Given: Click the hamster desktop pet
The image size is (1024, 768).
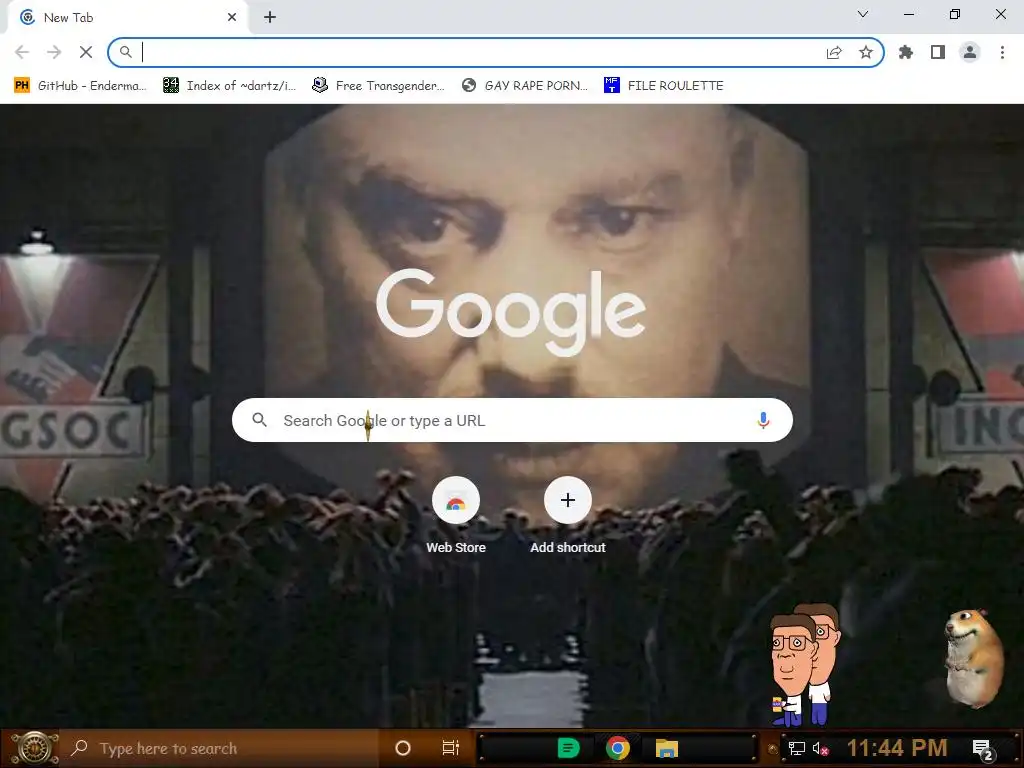Looking at the screenshot, I should pyautogui.click(x=974, y=658).
